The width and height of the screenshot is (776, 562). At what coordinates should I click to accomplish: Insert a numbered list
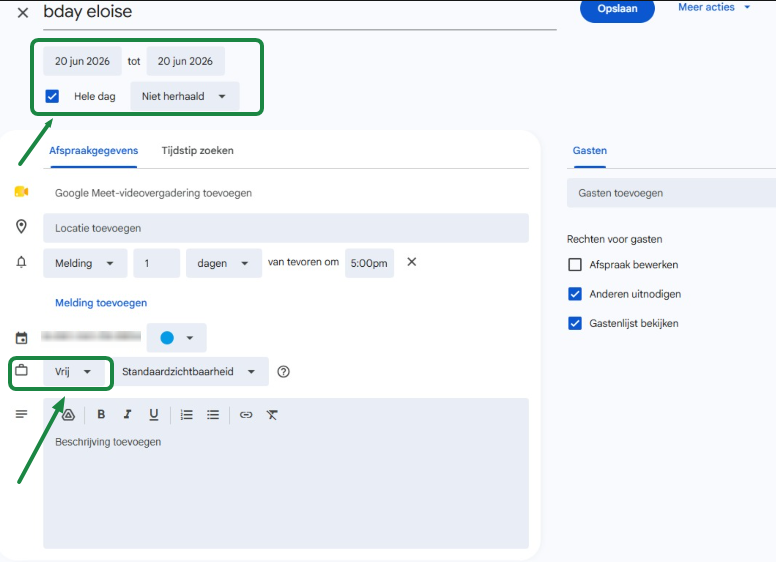point(187,415)
